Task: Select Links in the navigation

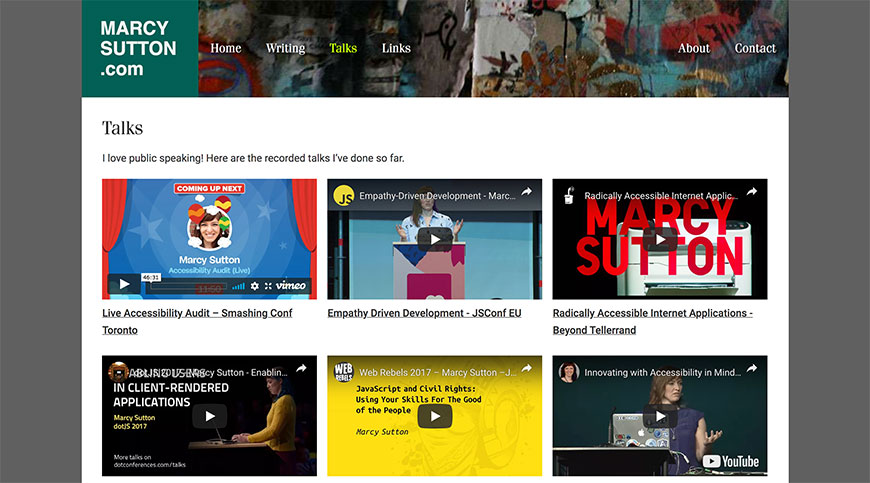Action: pos(396,48)
